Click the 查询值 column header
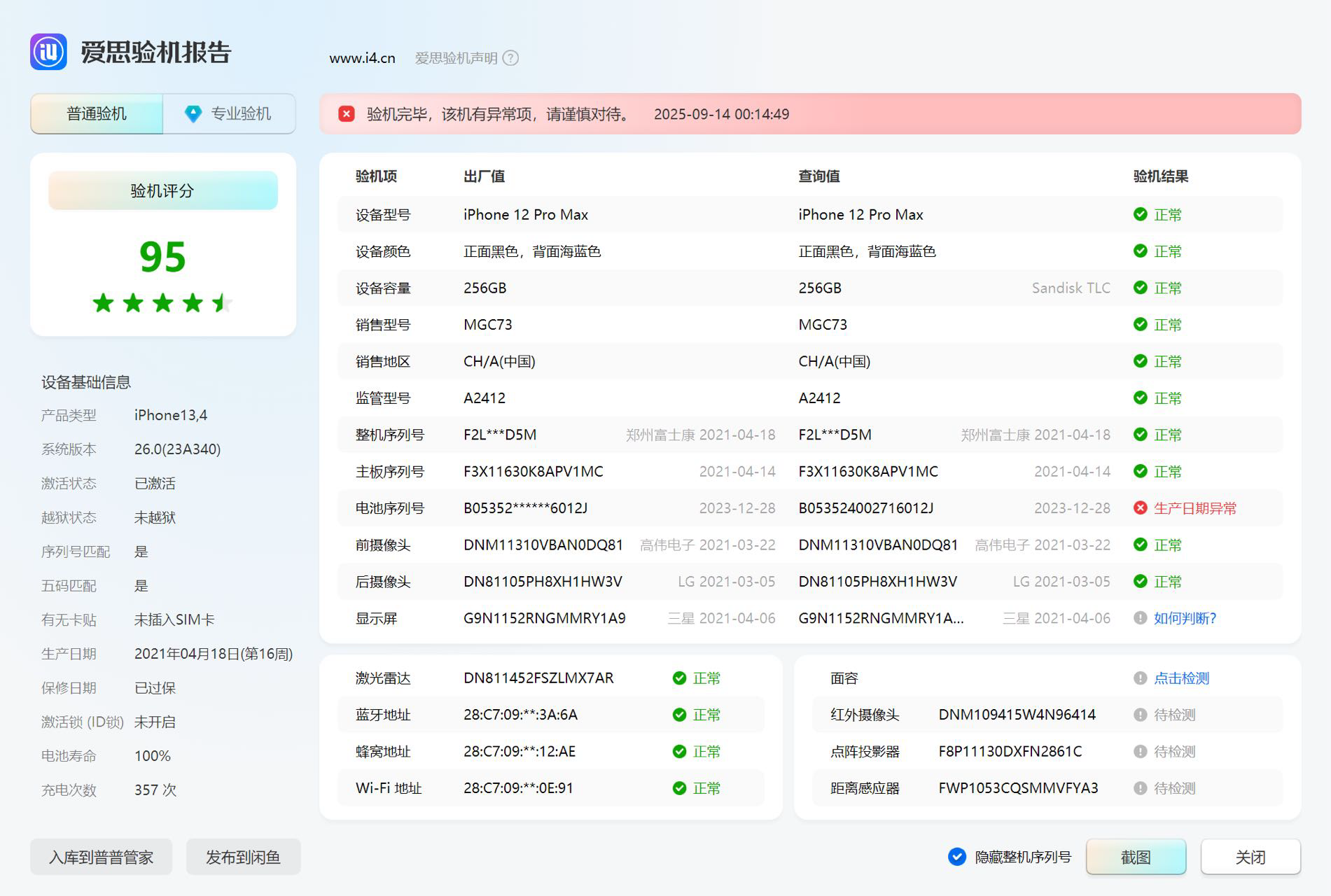 pyautogui.click(x=818, y=176)
